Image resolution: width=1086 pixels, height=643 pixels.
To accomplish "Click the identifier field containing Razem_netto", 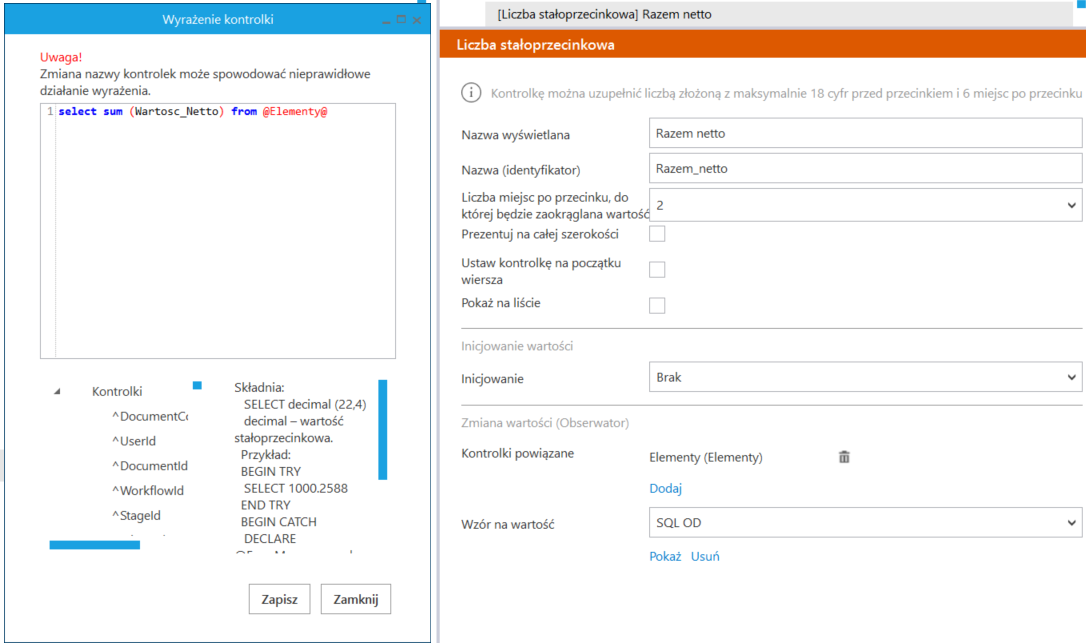I will click(x=865, y=168).
